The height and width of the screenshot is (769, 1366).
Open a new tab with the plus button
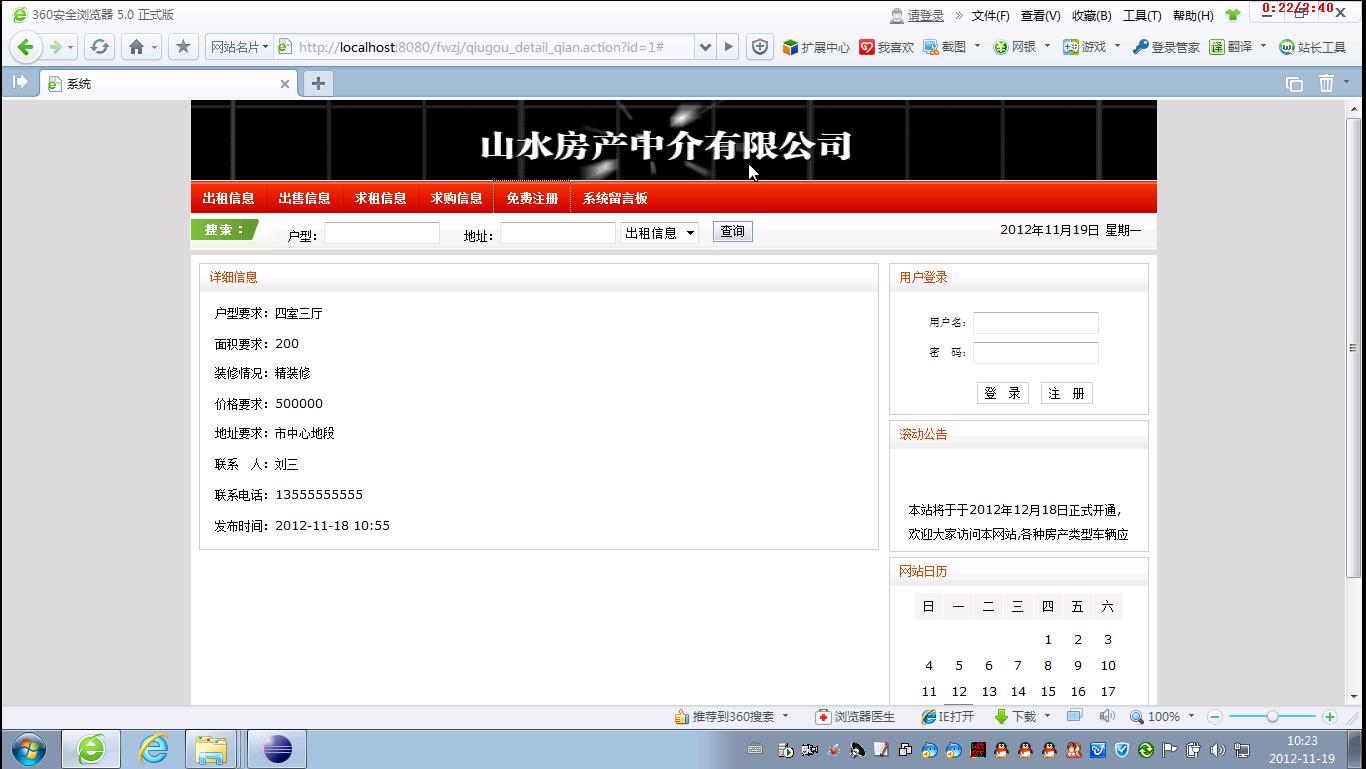318,84
